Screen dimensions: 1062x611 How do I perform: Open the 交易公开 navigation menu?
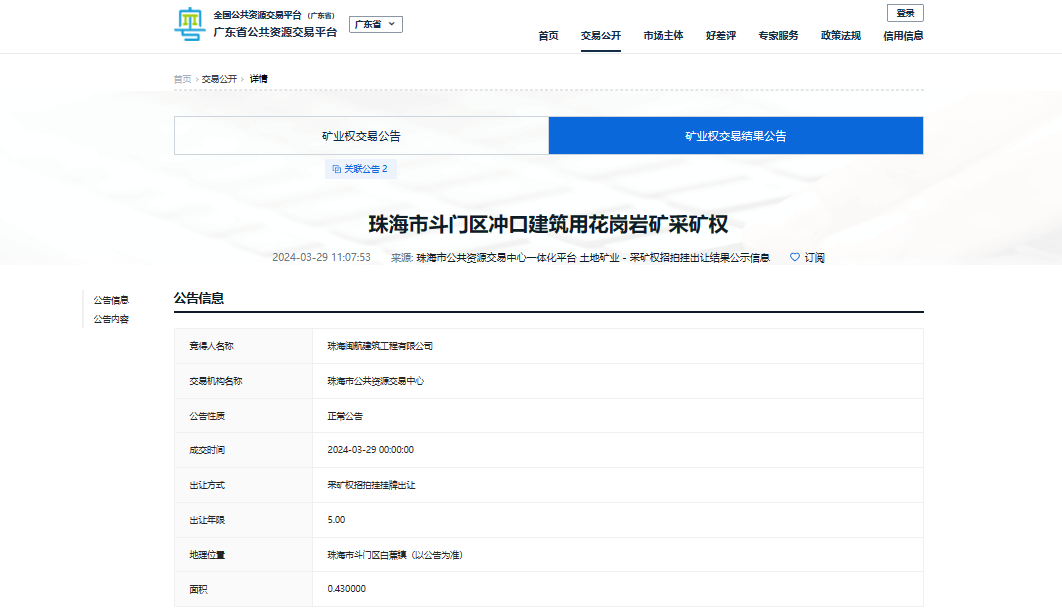[600, 36]
